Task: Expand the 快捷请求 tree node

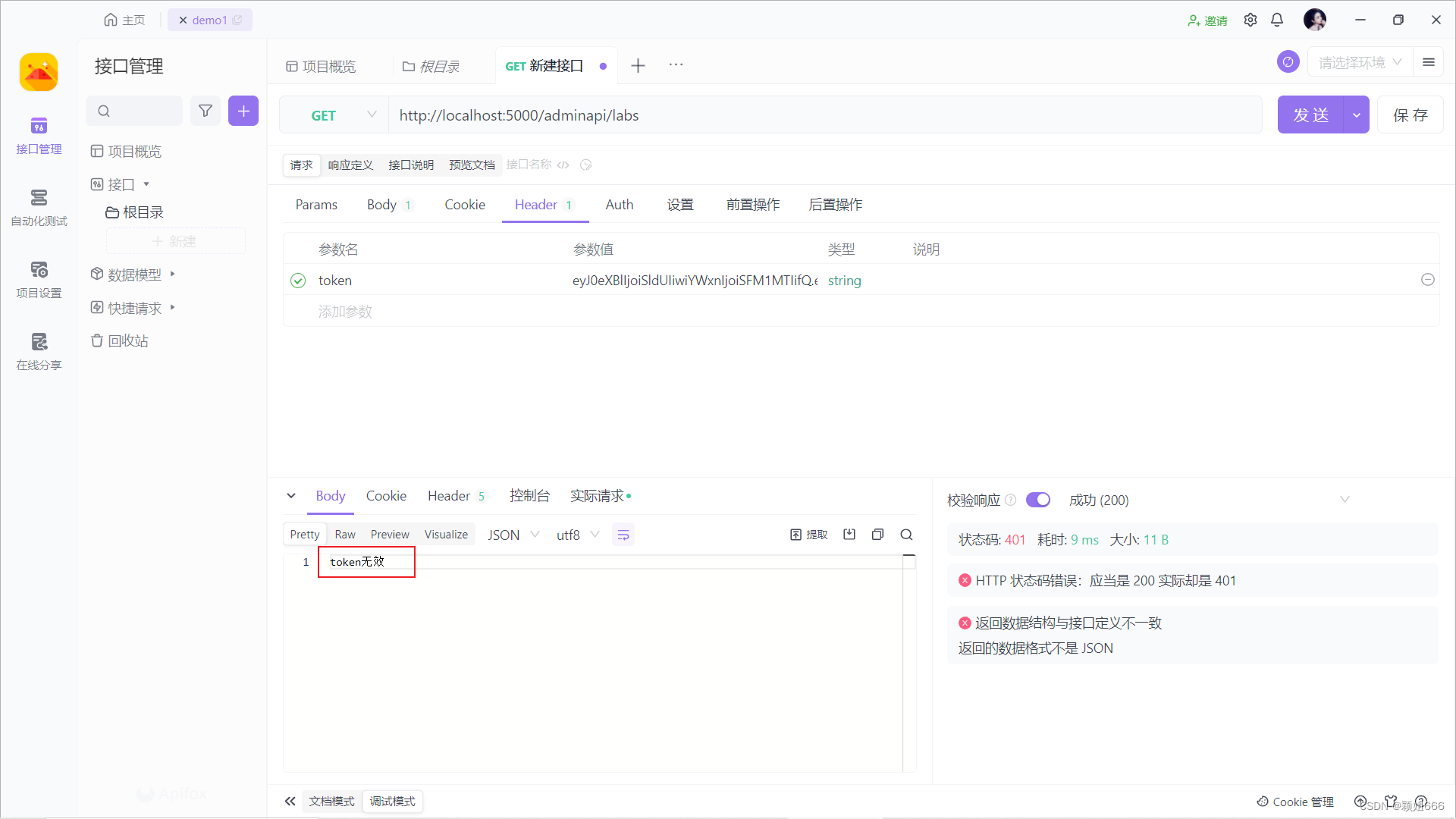Action: tap(173, 307)
